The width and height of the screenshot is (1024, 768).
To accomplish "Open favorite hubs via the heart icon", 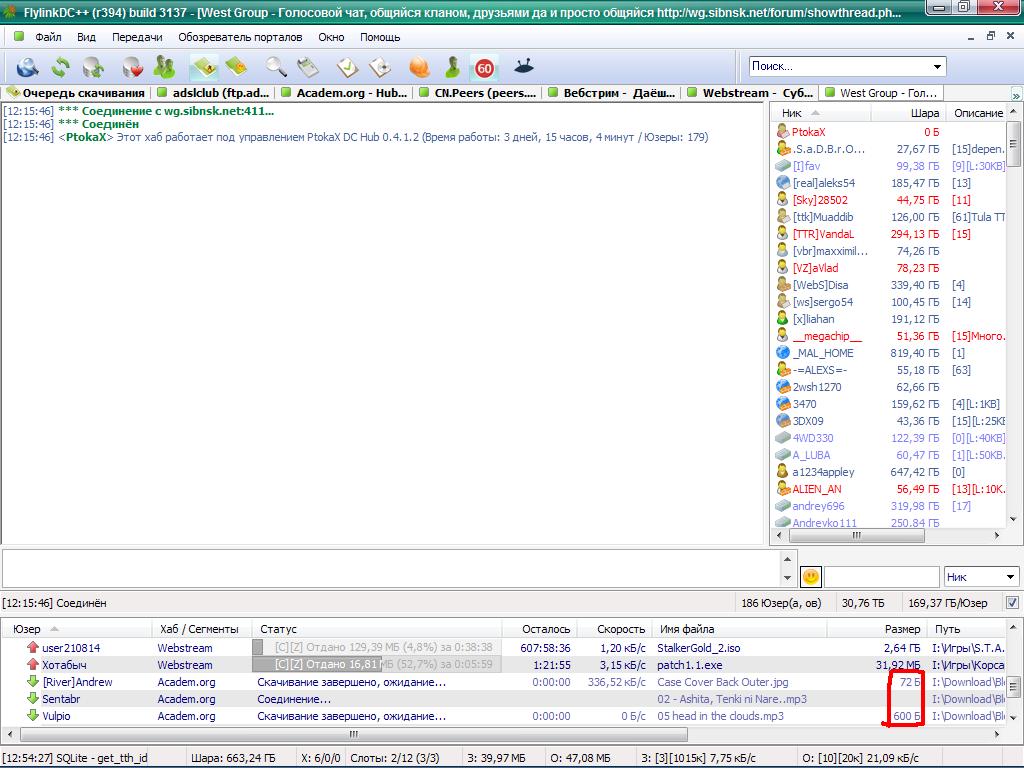I will pyautogui.click(x=132, y=67).
